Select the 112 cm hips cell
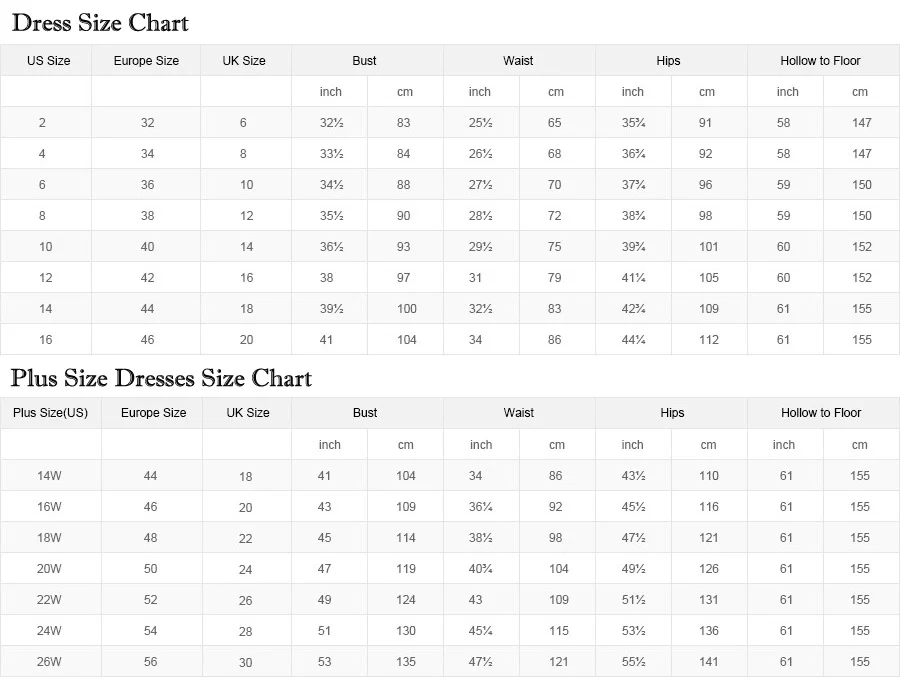This screenshot has width=900, height=681. tap(709, 340)
